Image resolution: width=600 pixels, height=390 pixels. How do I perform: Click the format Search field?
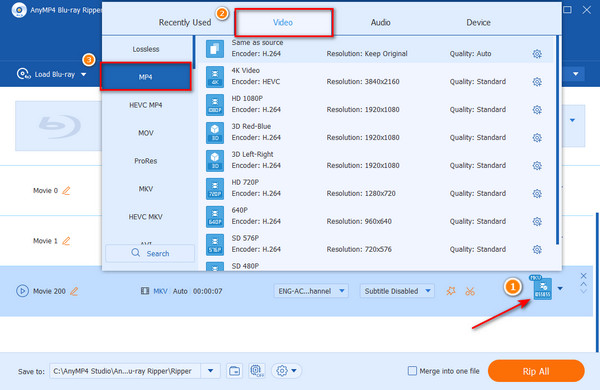[150, 253]
